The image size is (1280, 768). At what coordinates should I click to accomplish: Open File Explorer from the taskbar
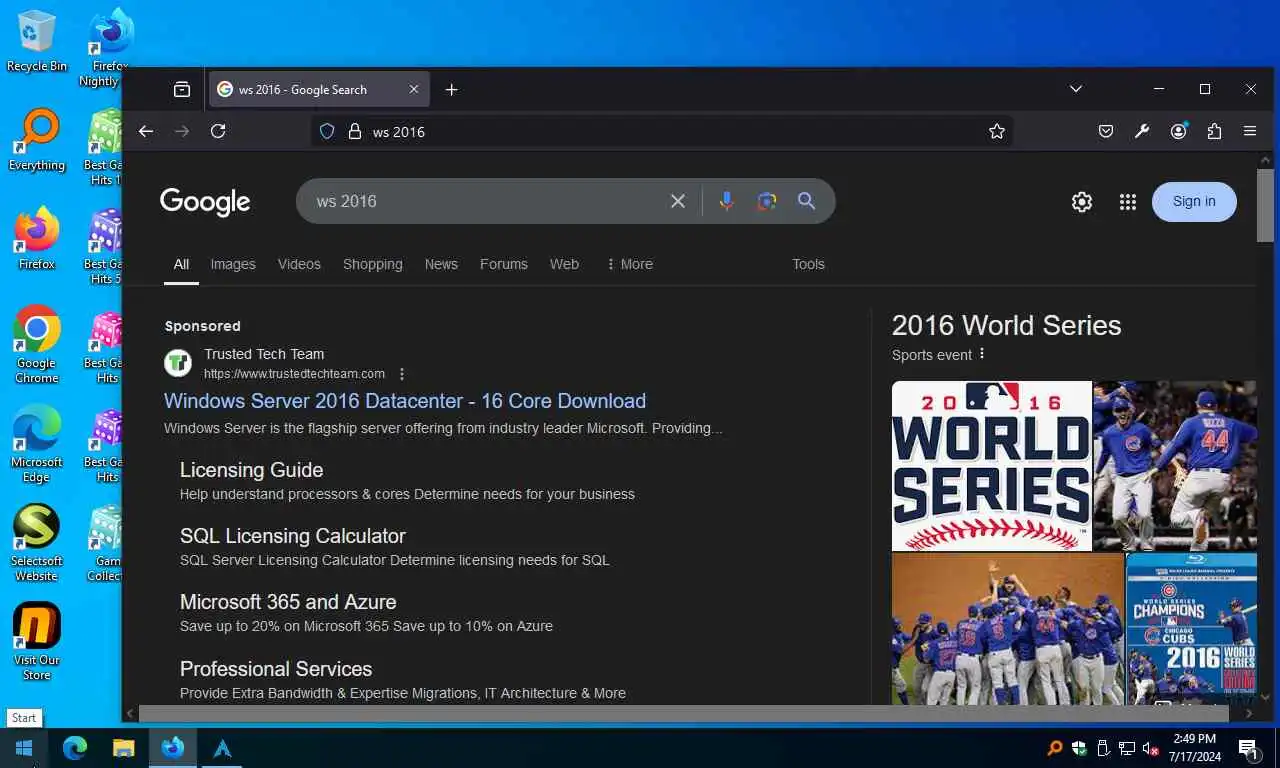click(x=123, y=748)
